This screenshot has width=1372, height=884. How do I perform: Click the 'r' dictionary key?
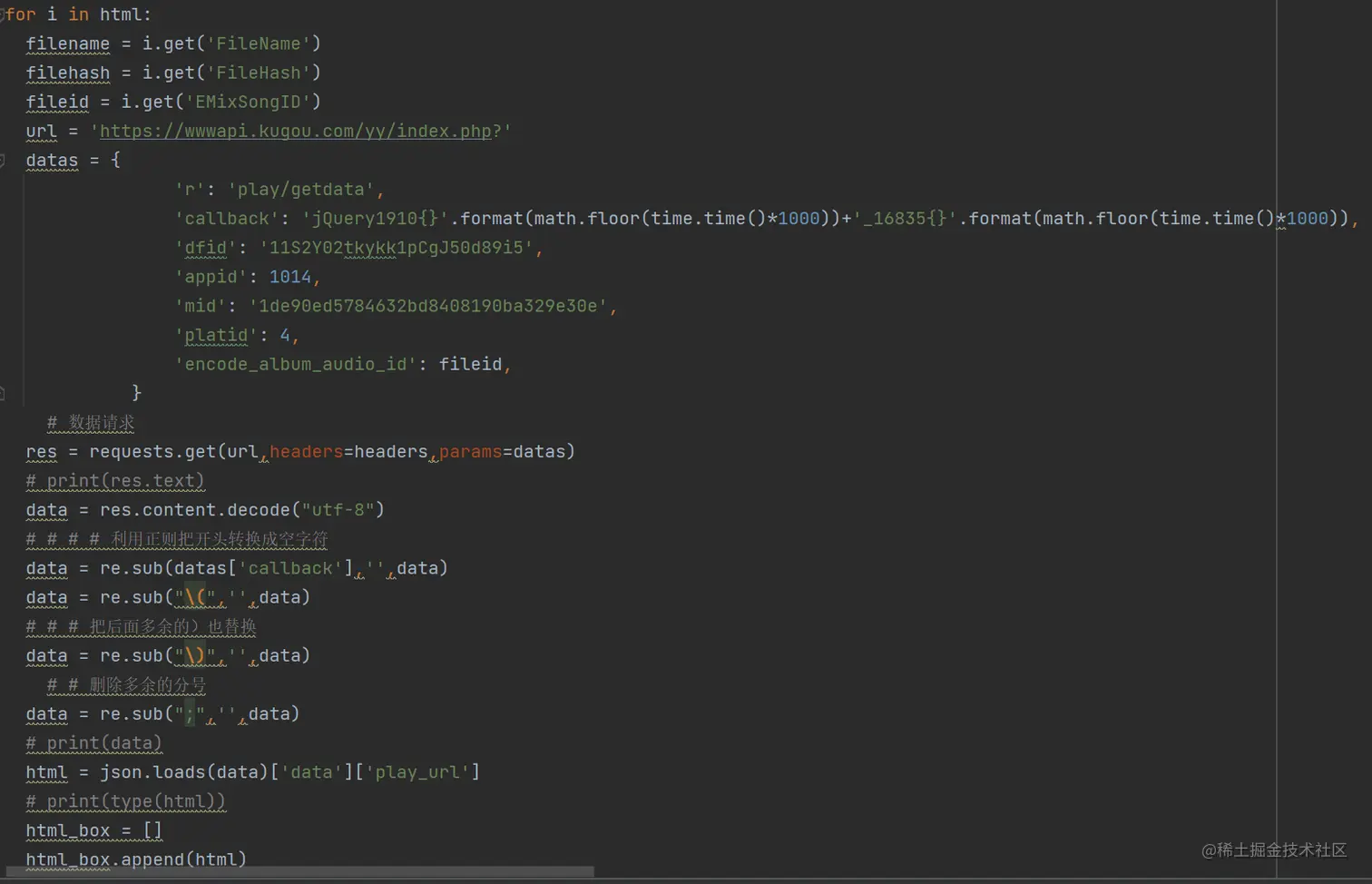(x=190, y=190)
